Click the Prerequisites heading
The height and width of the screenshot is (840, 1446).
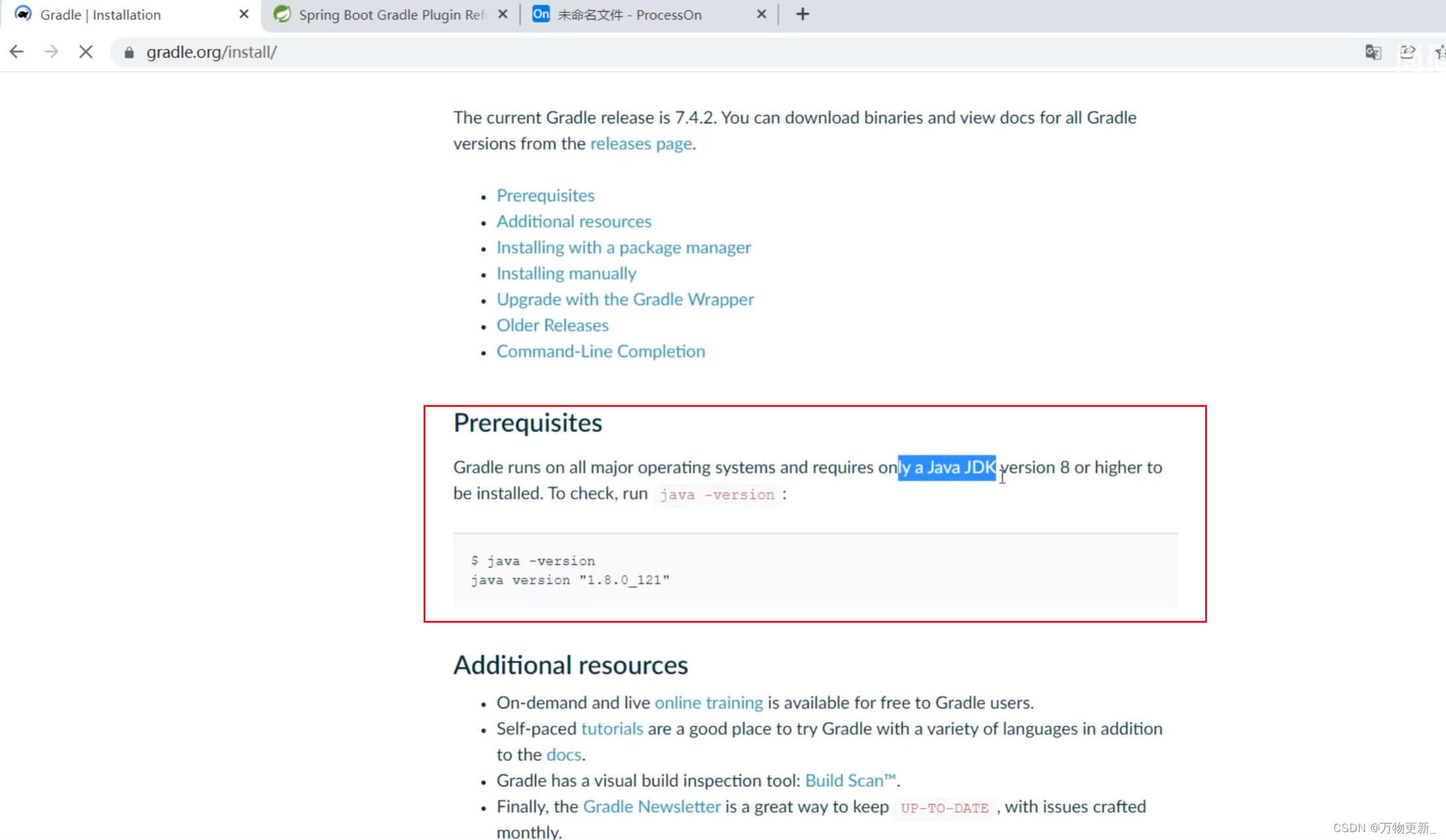point(528,423)
